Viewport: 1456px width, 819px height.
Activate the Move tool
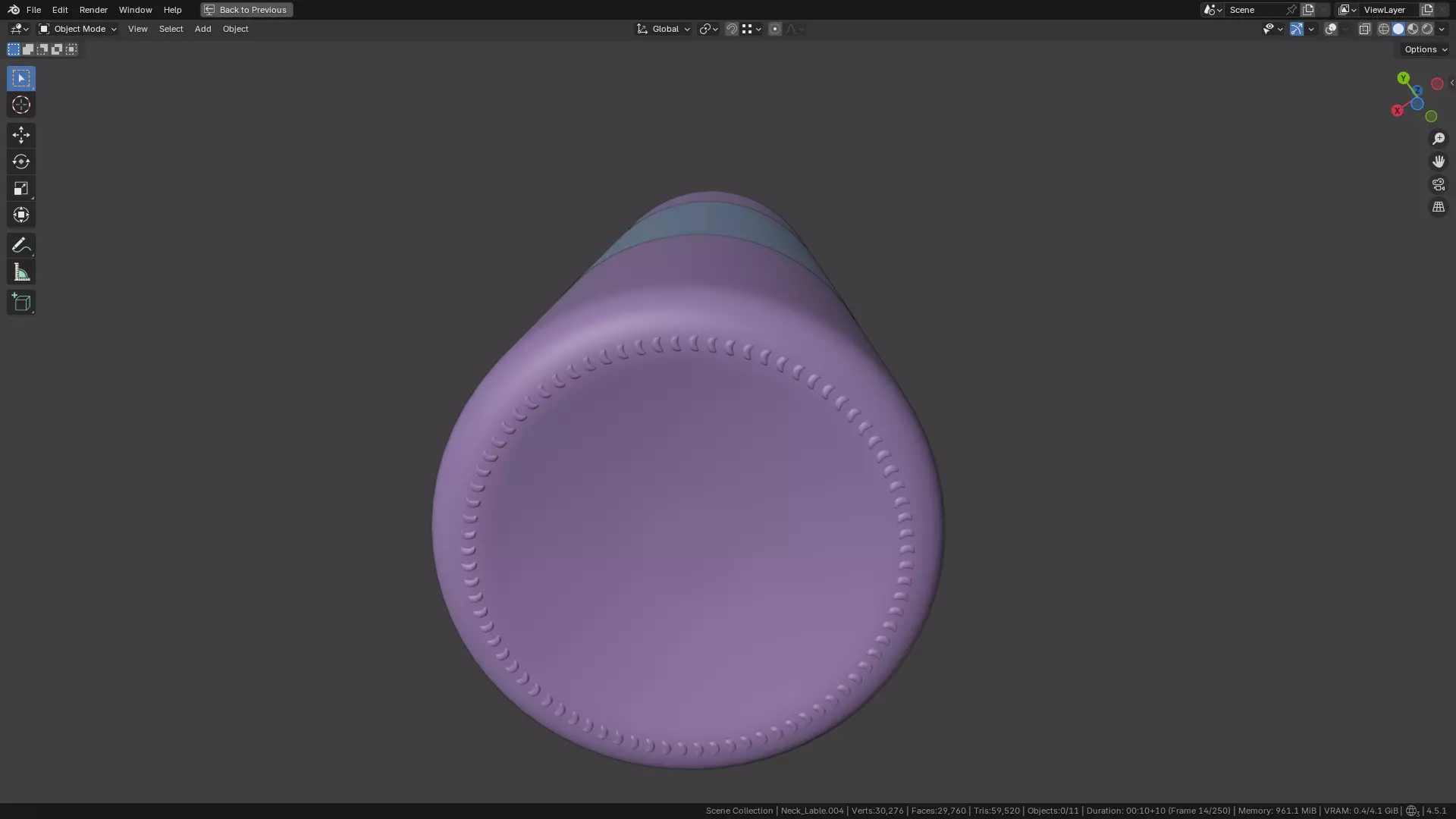pos(20,135)
